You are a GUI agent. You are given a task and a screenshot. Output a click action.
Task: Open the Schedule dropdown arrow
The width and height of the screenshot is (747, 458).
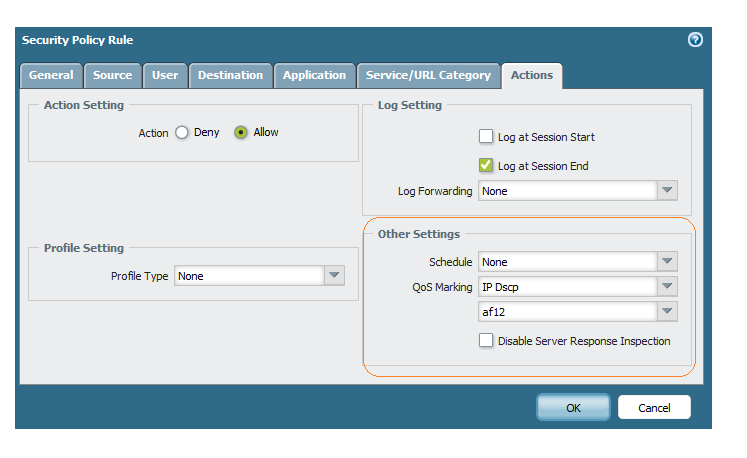[x=667, y=262]
